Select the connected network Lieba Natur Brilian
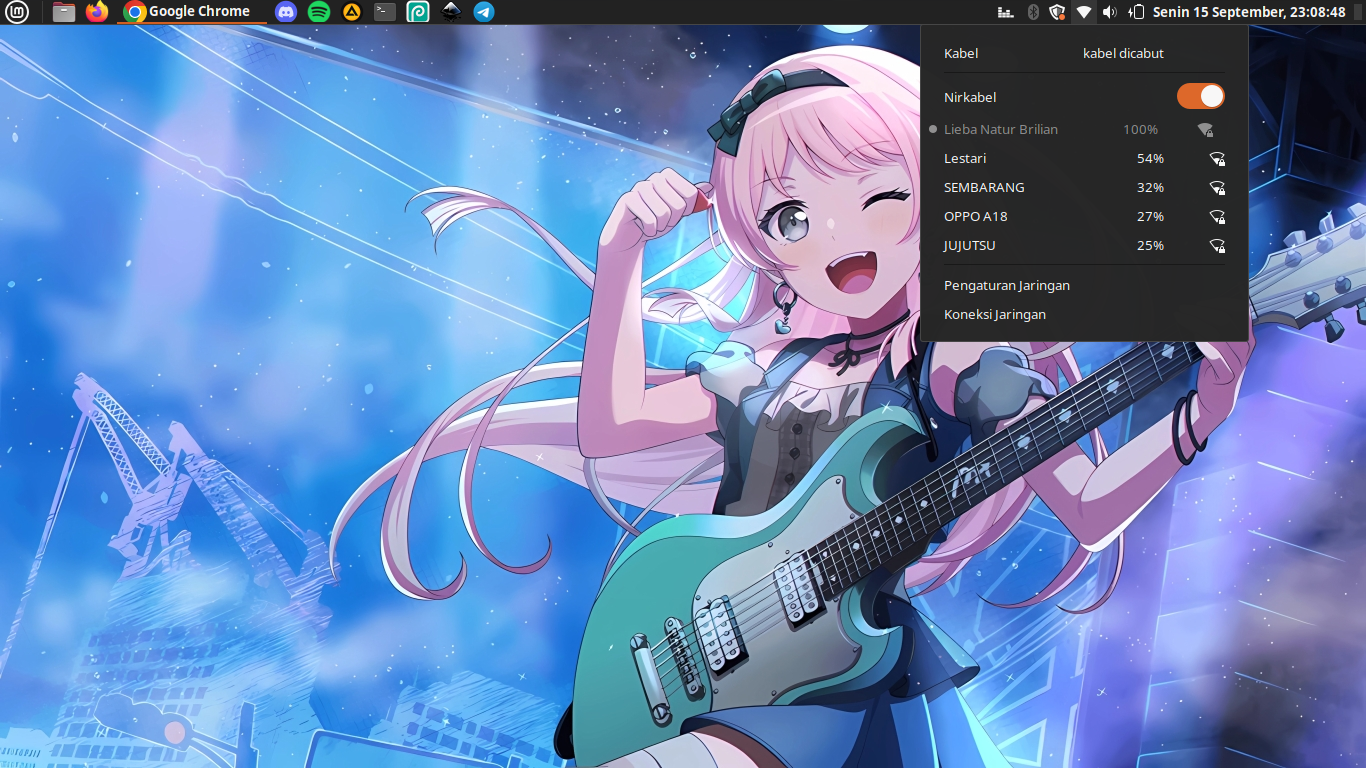The image size is (1366, 768). point(1084,129)
